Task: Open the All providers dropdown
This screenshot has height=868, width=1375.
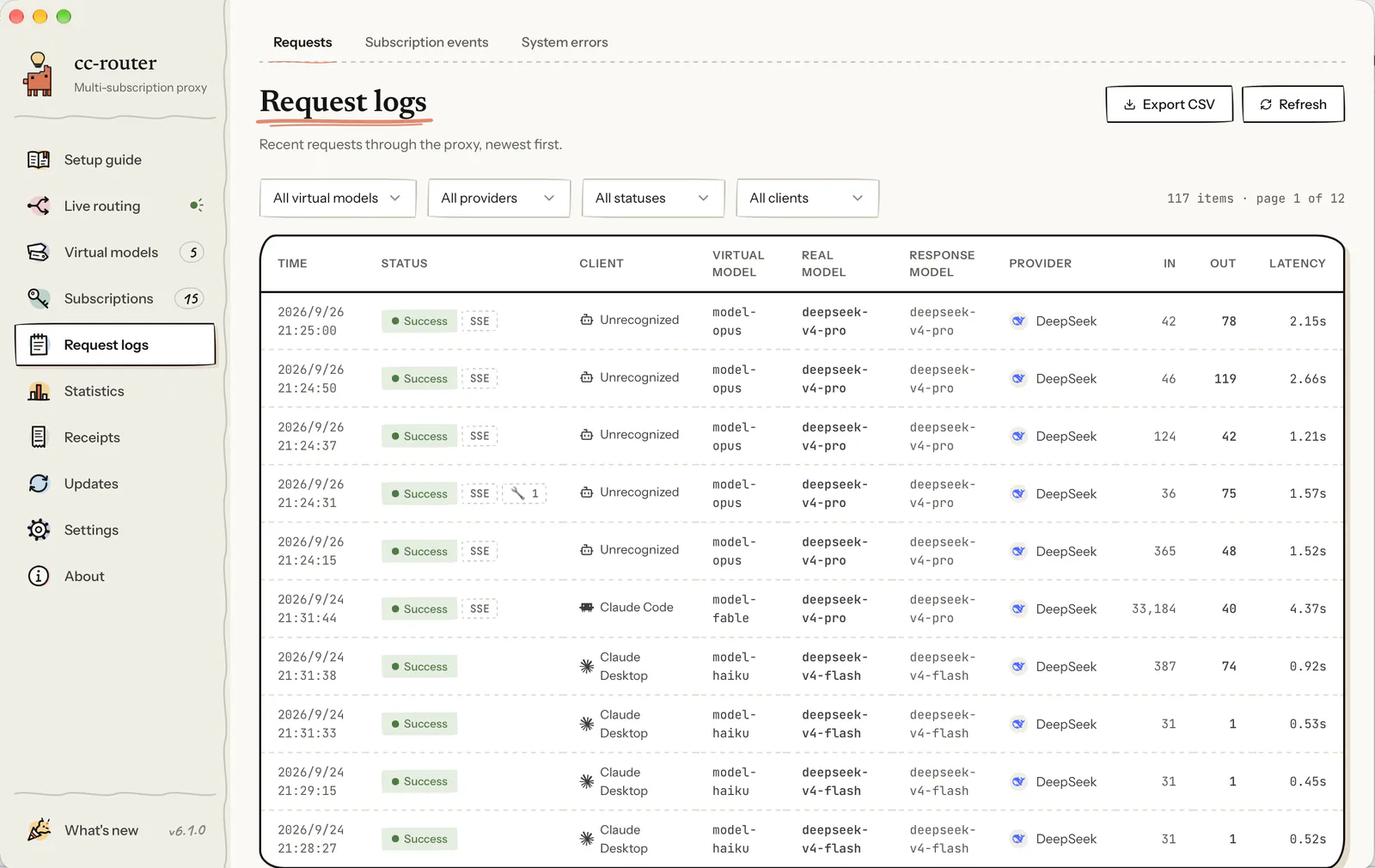Action: click(x=499, y=199)
